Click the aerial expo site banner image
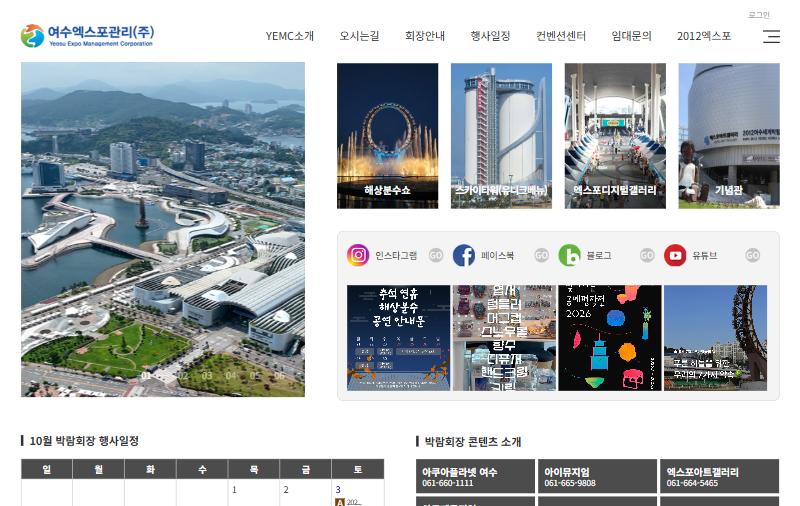The image size is (800, 506). click(x=163, y=230)
